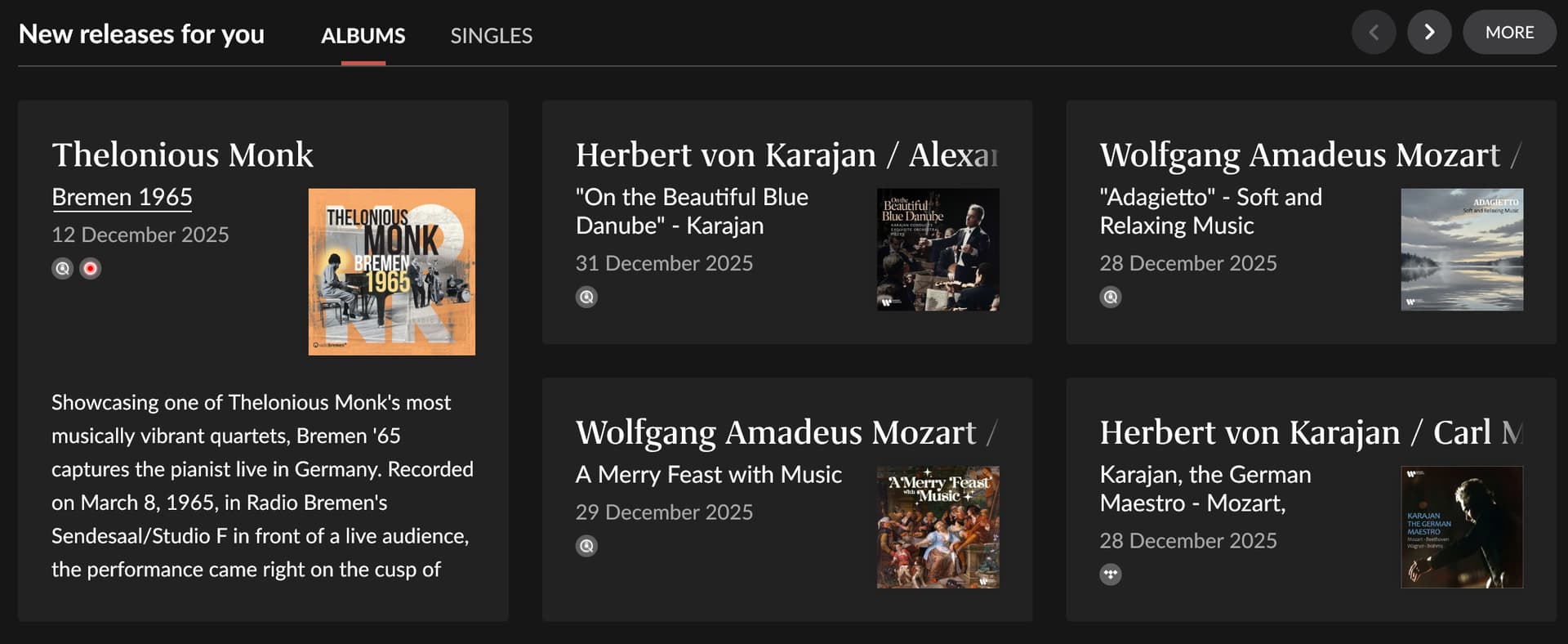Click the Beautiful Blue Danube album cover
Viewport: 1568px width, 644px height.
click(938, 249)
